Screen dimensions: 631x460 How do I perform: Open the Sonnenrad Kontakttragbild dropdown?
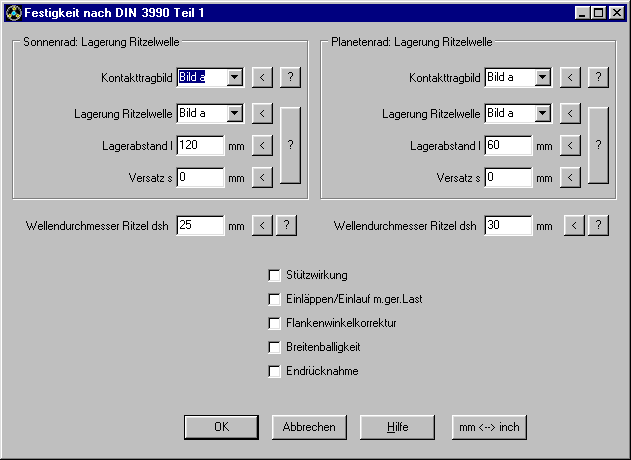(x=234, y=77)
